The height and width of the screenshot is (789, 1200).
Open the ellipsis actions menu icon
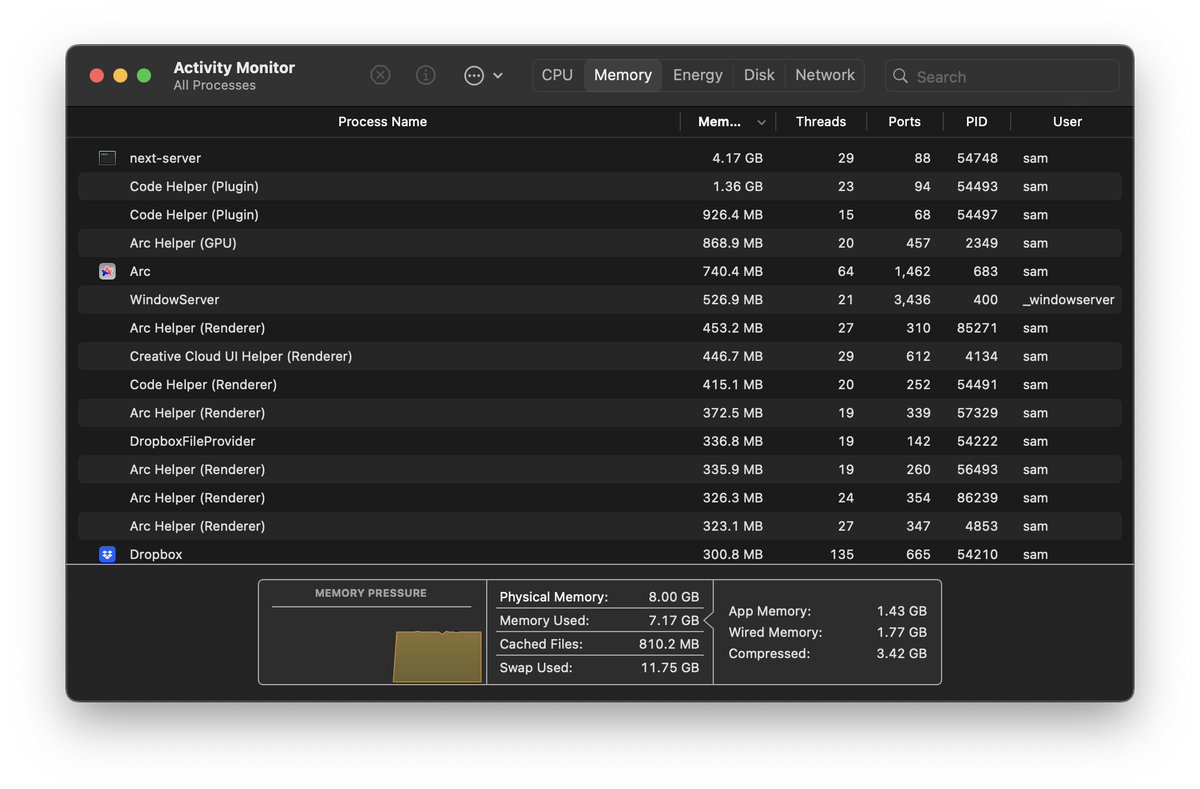click(x=474, y=75)
